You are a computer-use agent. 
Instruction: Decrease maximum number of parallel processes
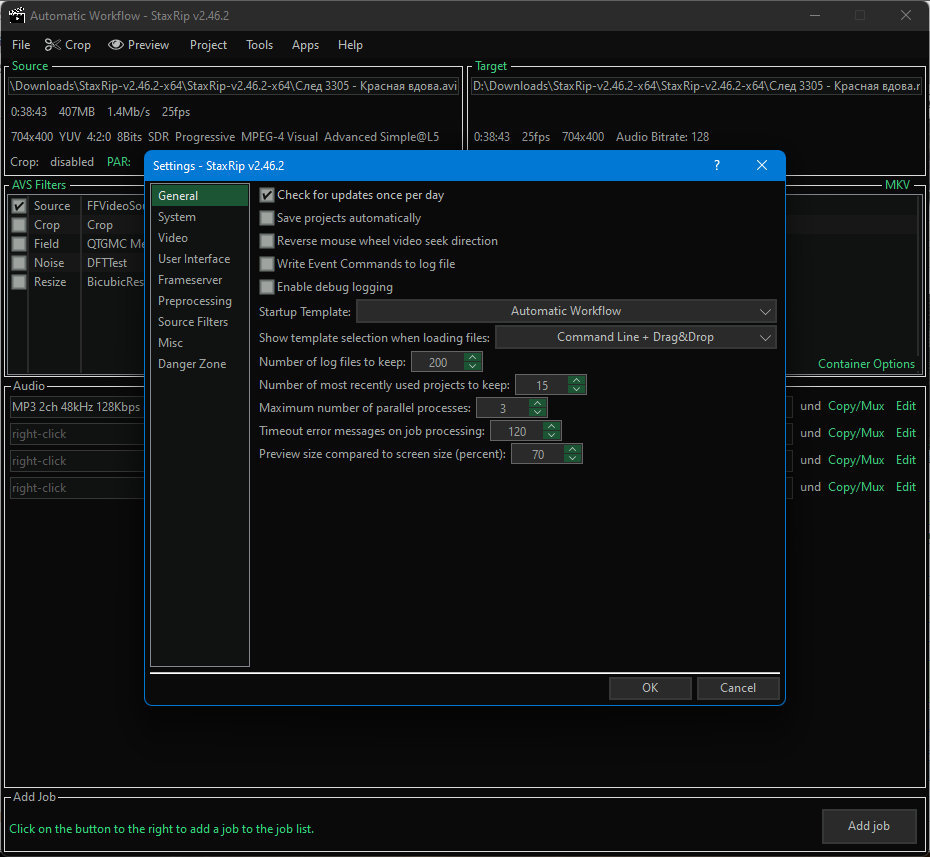(x=537, y=413)
